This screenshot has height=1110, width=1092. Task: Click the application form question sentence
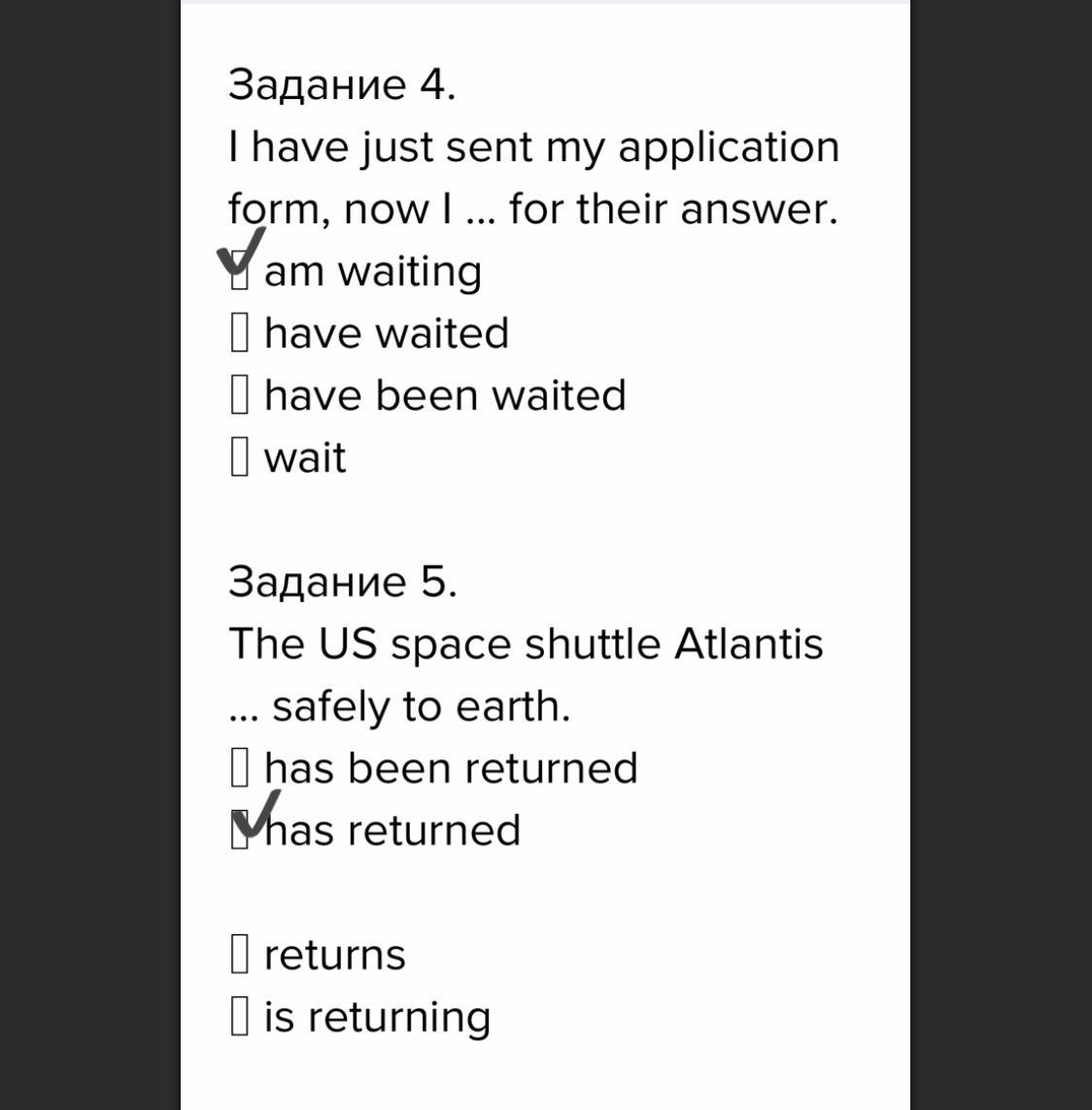click(534, 179)
